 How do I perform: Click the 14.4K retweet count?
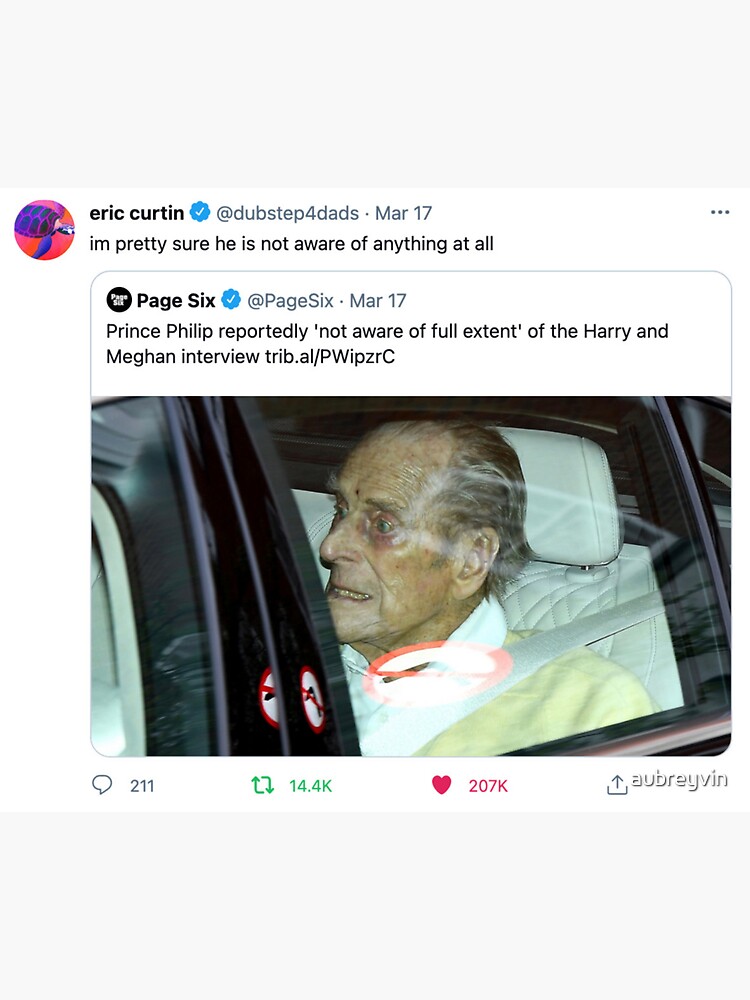[x=310, y=786]
